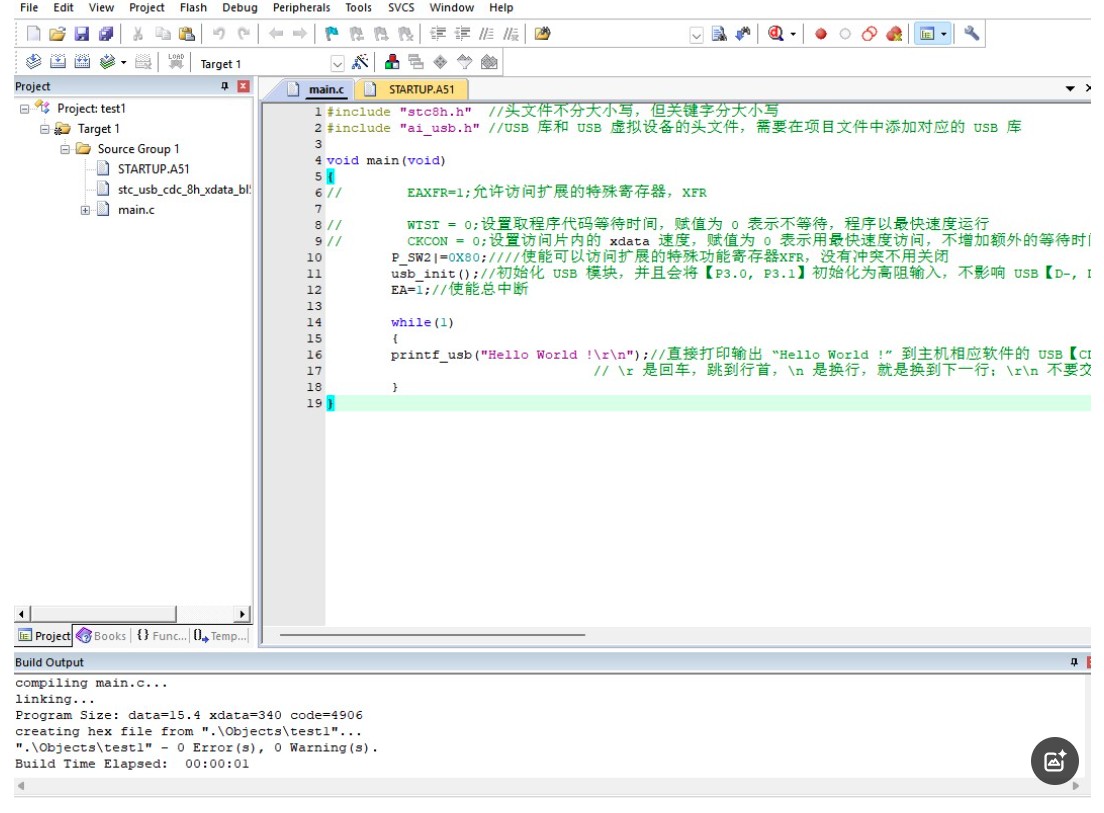Click the editor horizontal scrollbar
This screenshot has height=813, width=1104.
coord(432,635)
